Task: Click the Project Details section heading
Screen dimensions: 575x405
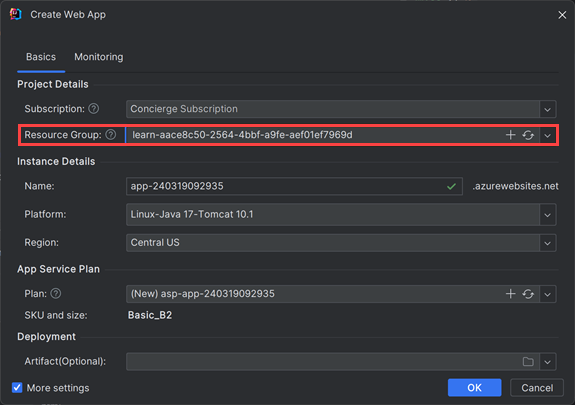Action: click(53, 84)
